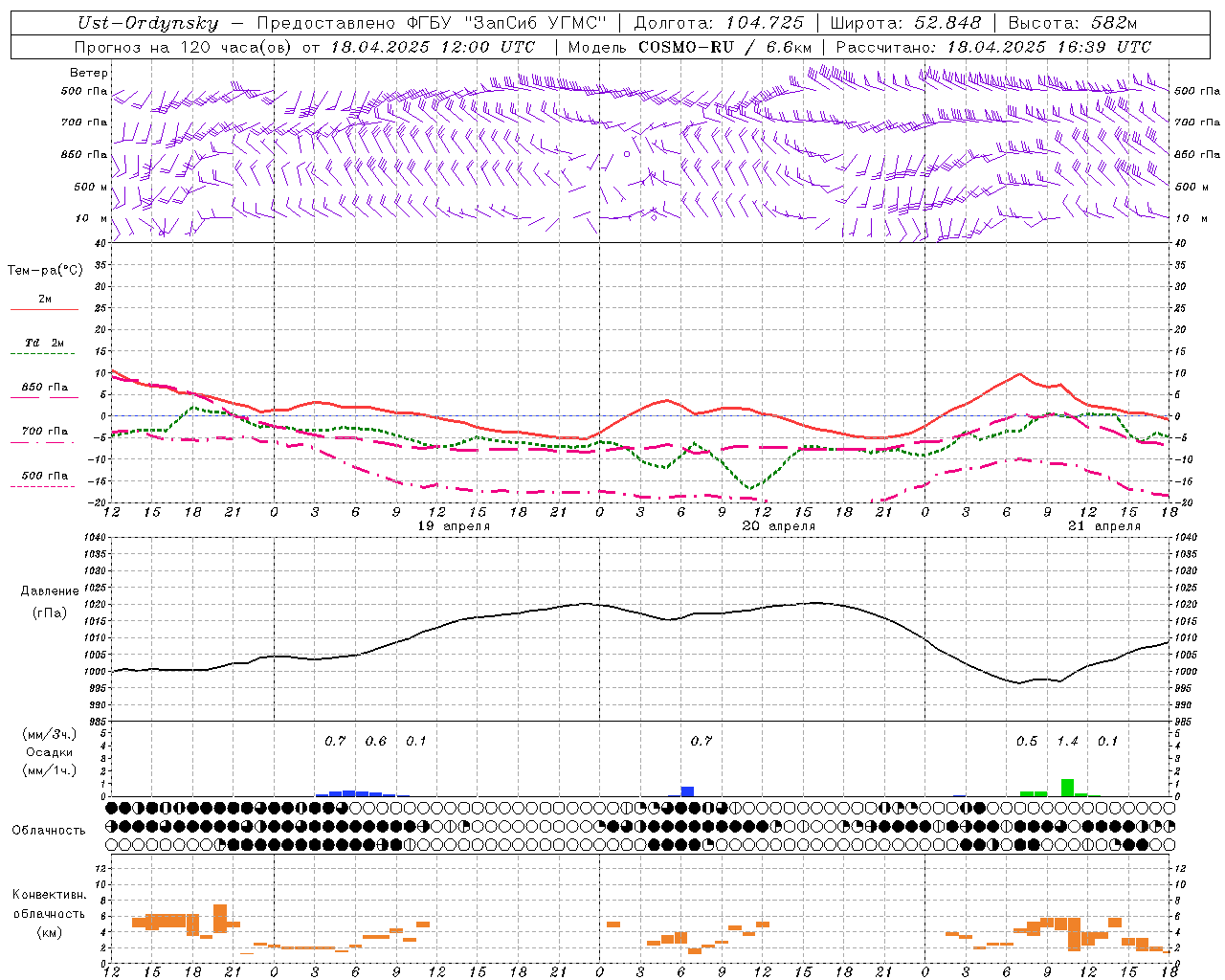1225x980 pixels.
Task: Click the 1.4 precipitation amount value
Action: click(x=1067, y=742)
